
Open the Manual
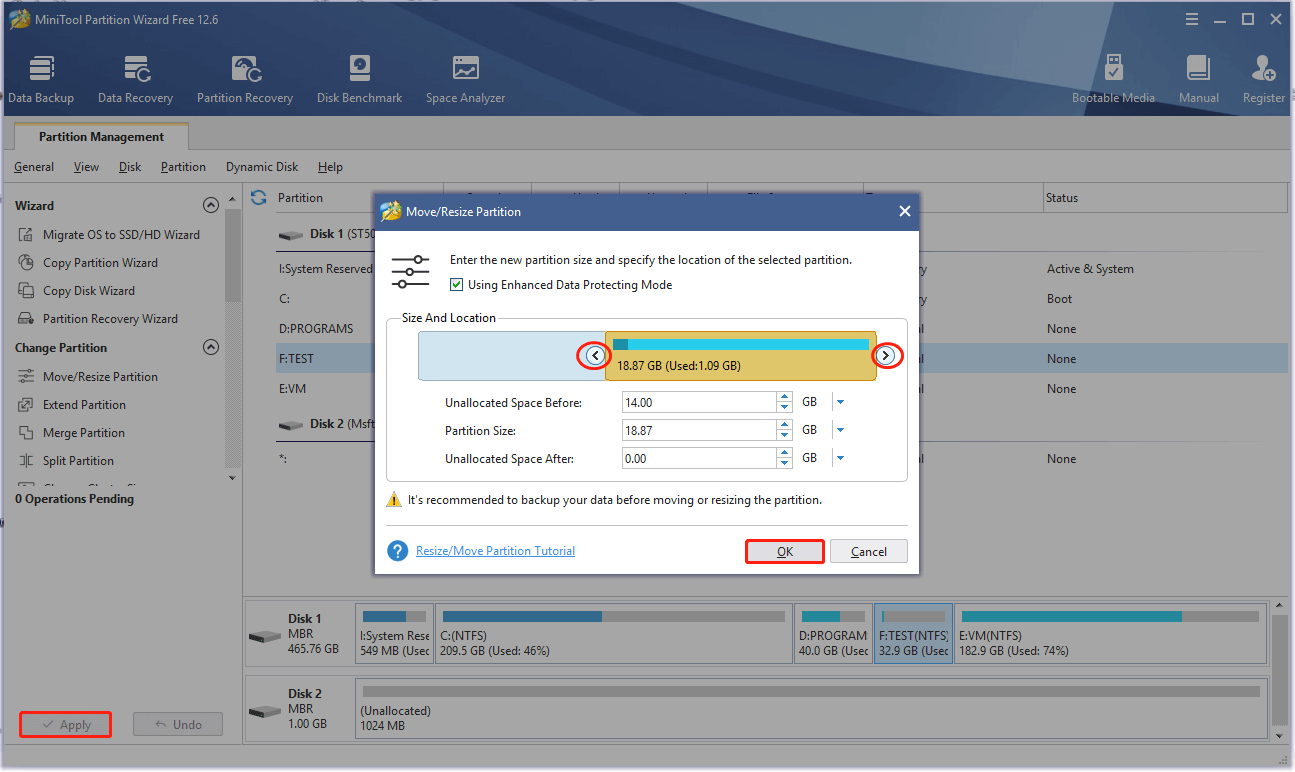tap(1198, 79)
